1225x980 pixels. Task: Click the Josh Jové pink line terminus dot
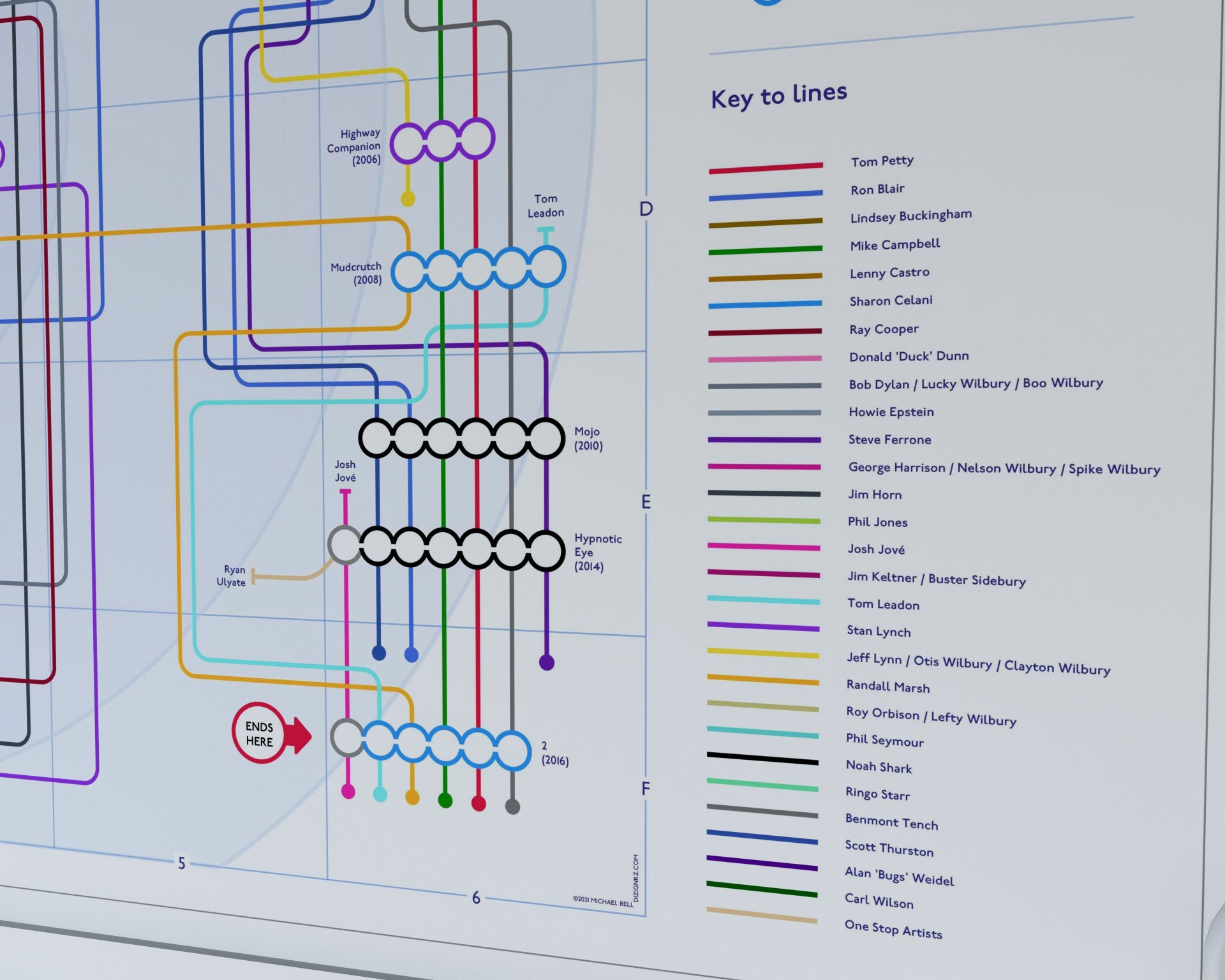tap(348, 791)
